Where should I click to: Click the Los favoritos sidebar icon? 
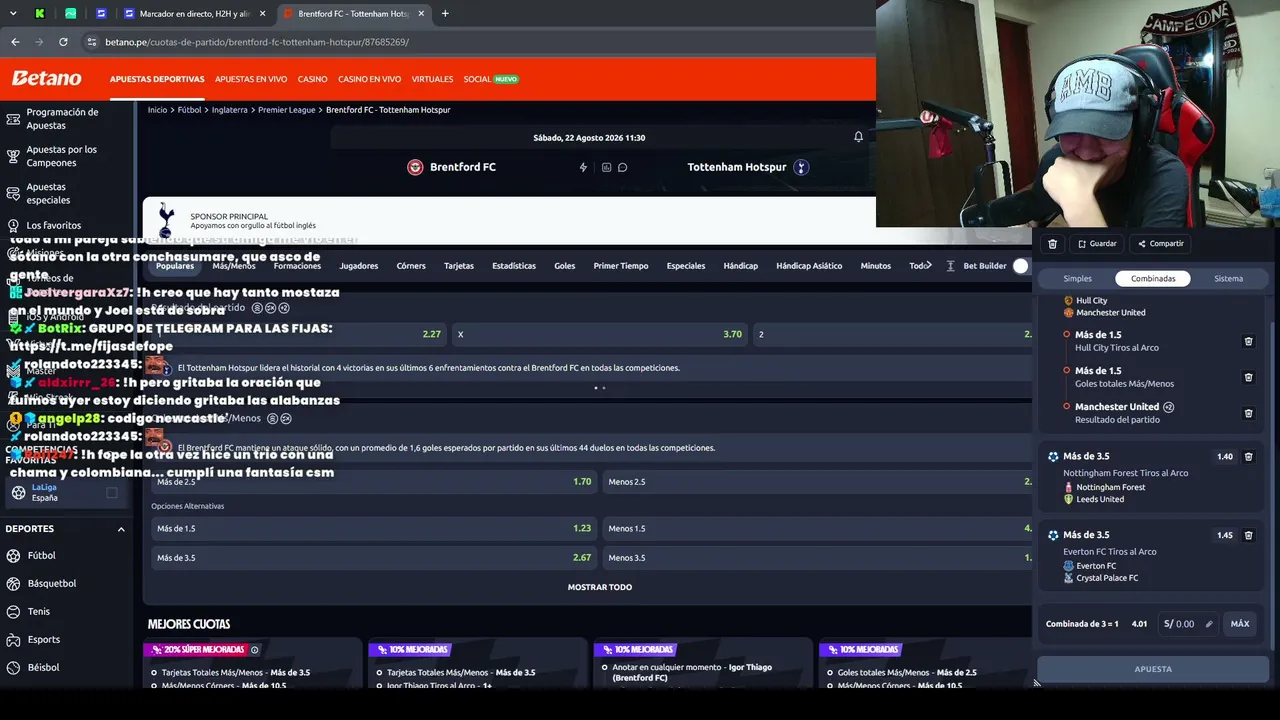point(13,226)
